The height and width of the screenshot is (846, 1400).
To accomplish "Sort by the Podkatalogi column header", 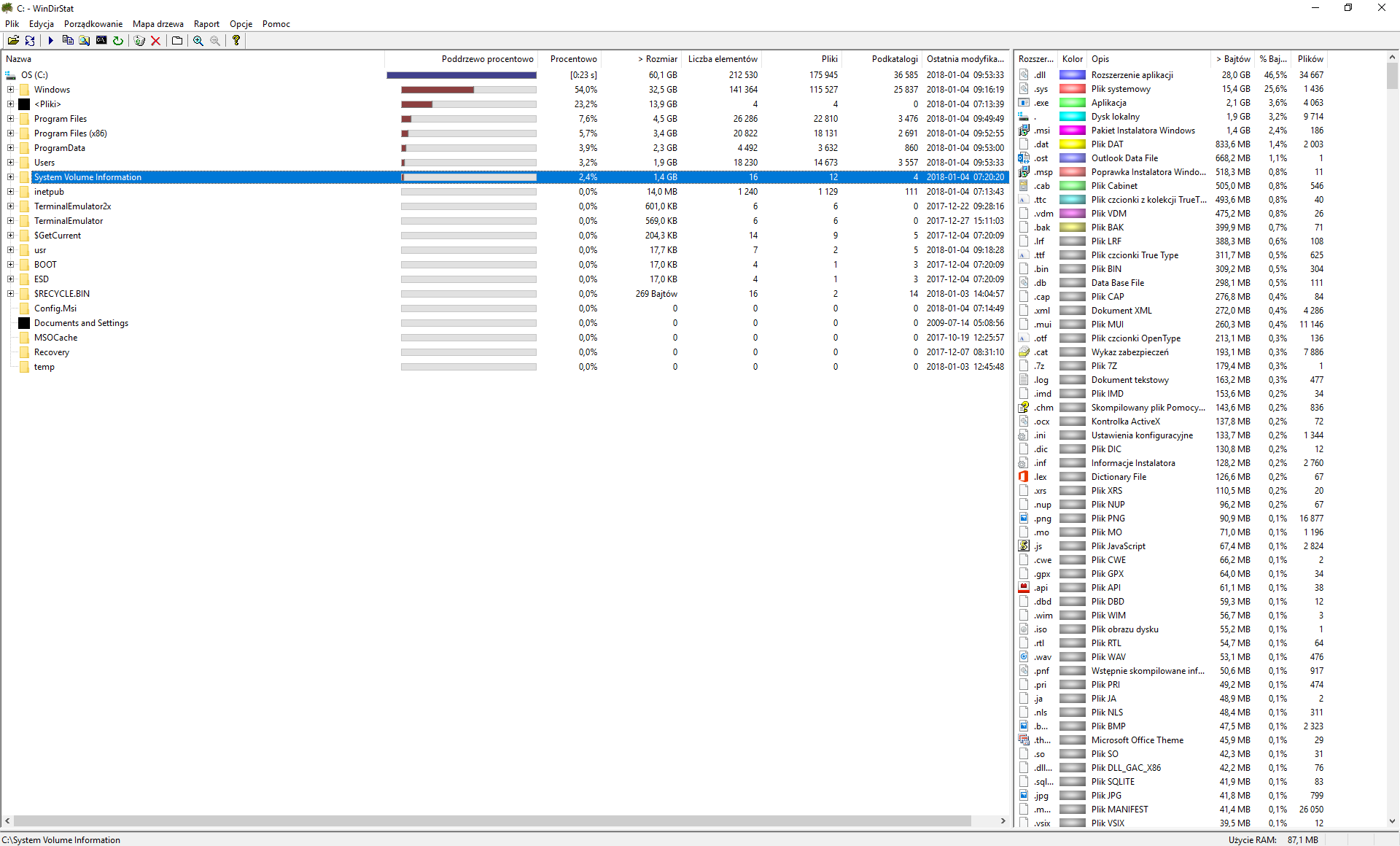I will click(882, 59).
